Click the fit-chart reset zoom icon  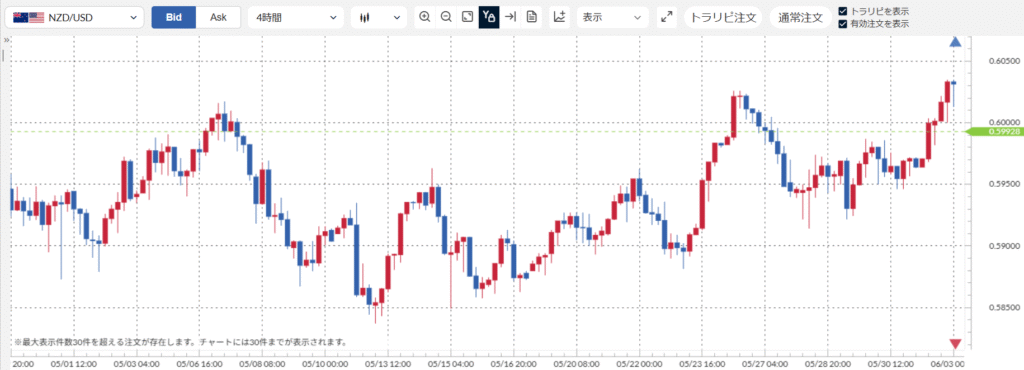(x=468, y=17)
